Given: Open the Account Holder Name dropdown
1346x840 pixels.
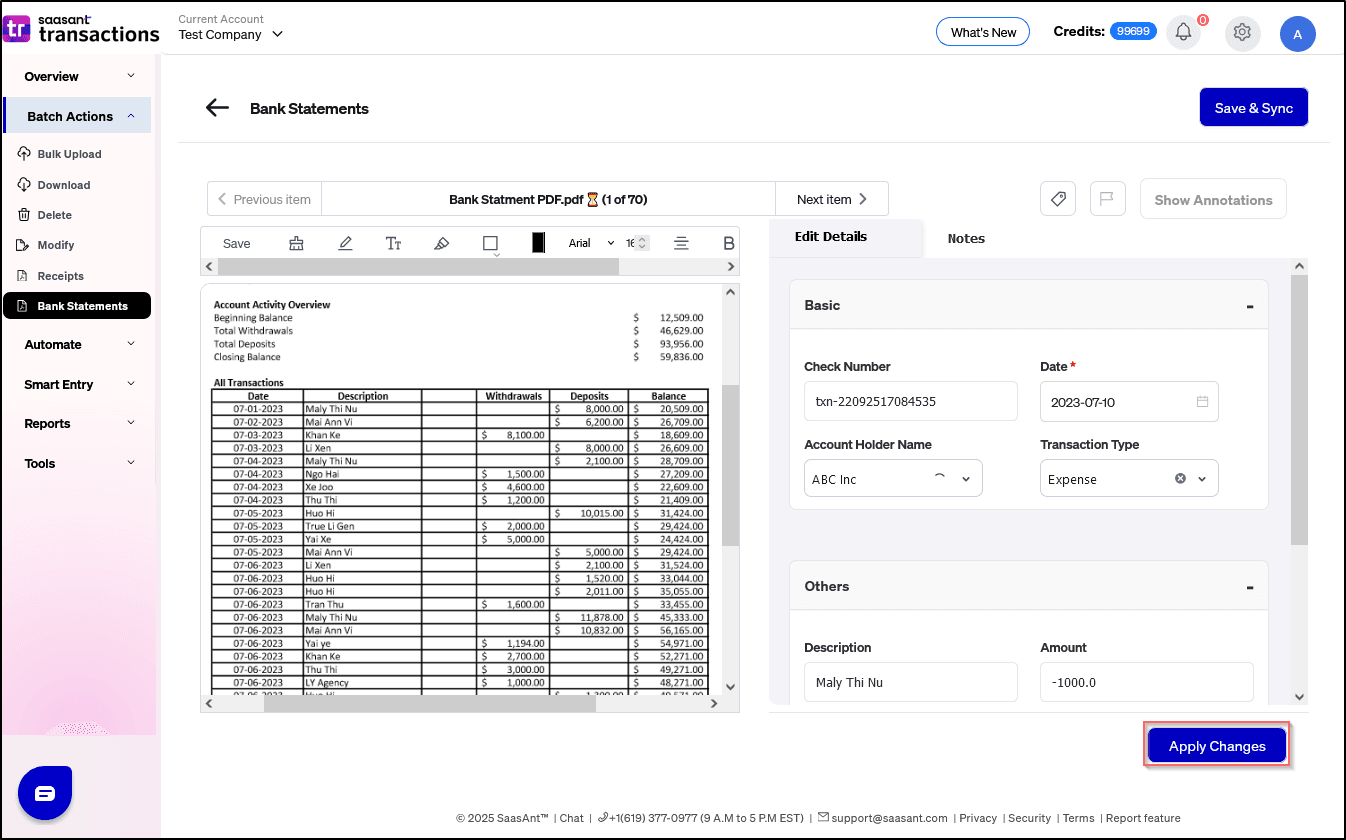Looking at the screenshot, I should coord(966,479).
